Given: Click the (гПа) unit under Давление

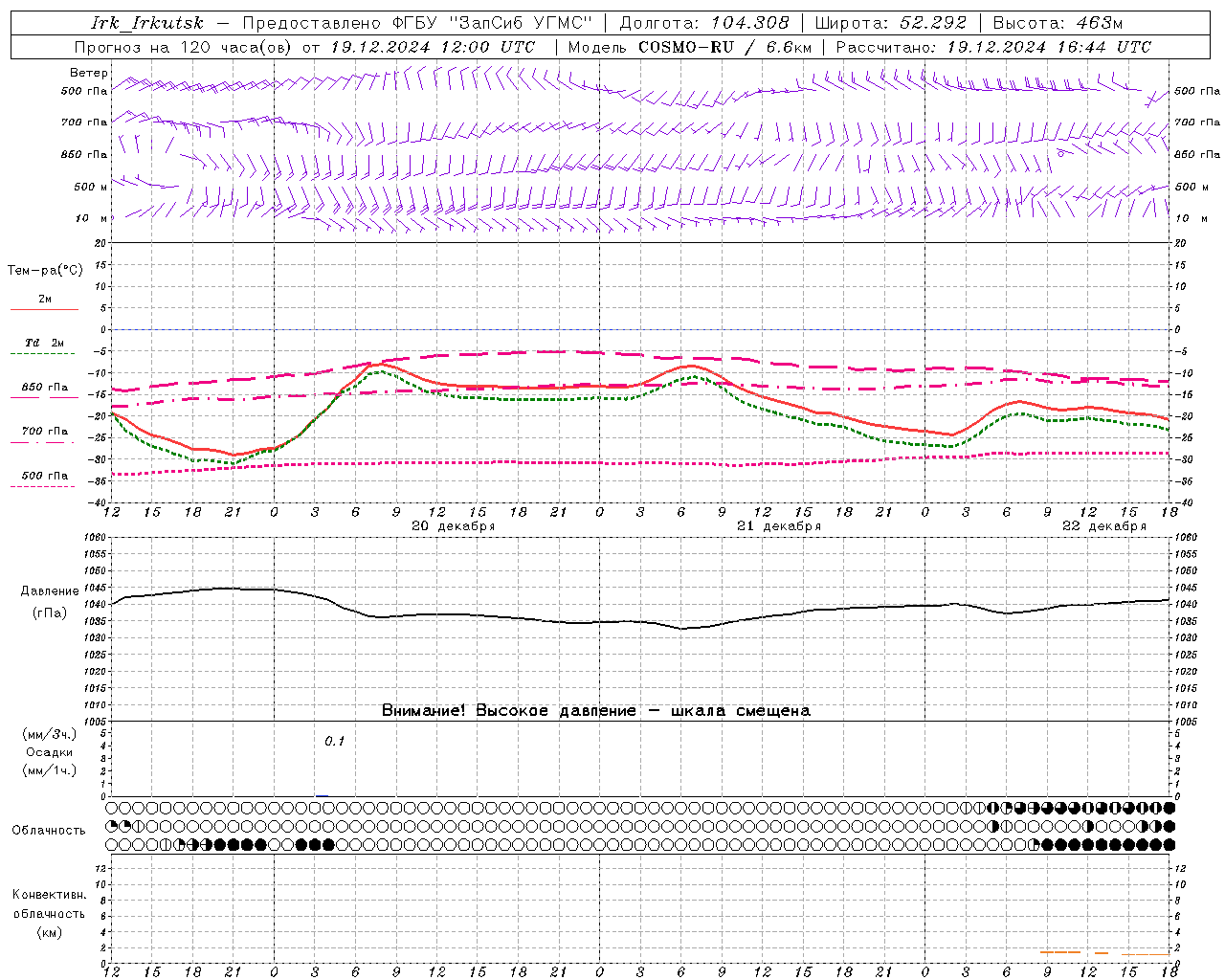Looking at the screenshot, I should pyautogui.click(x=50, y=613).
